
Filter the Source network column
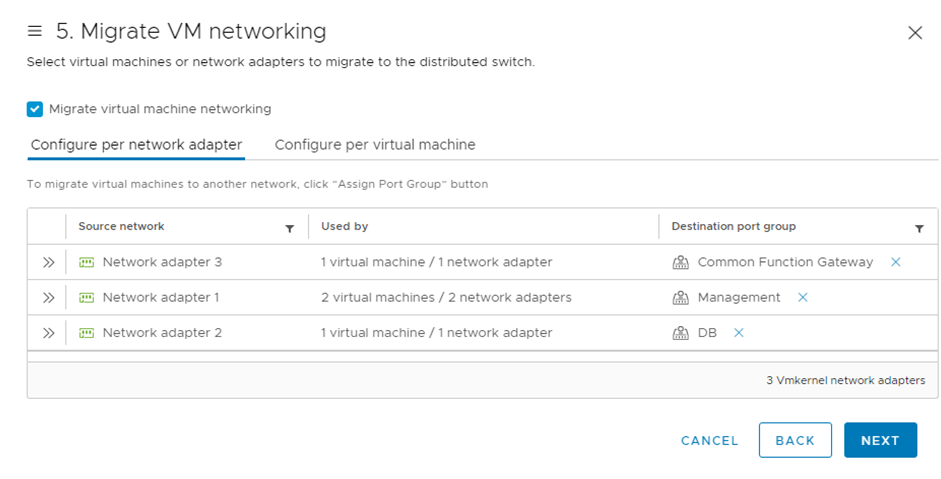(290, 229)
